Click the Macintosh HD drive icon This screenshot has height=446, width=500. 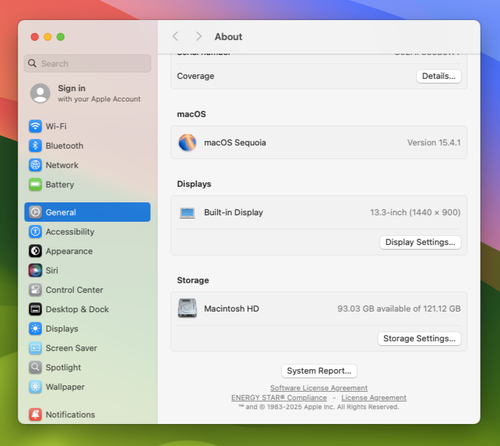coord(187,308)
